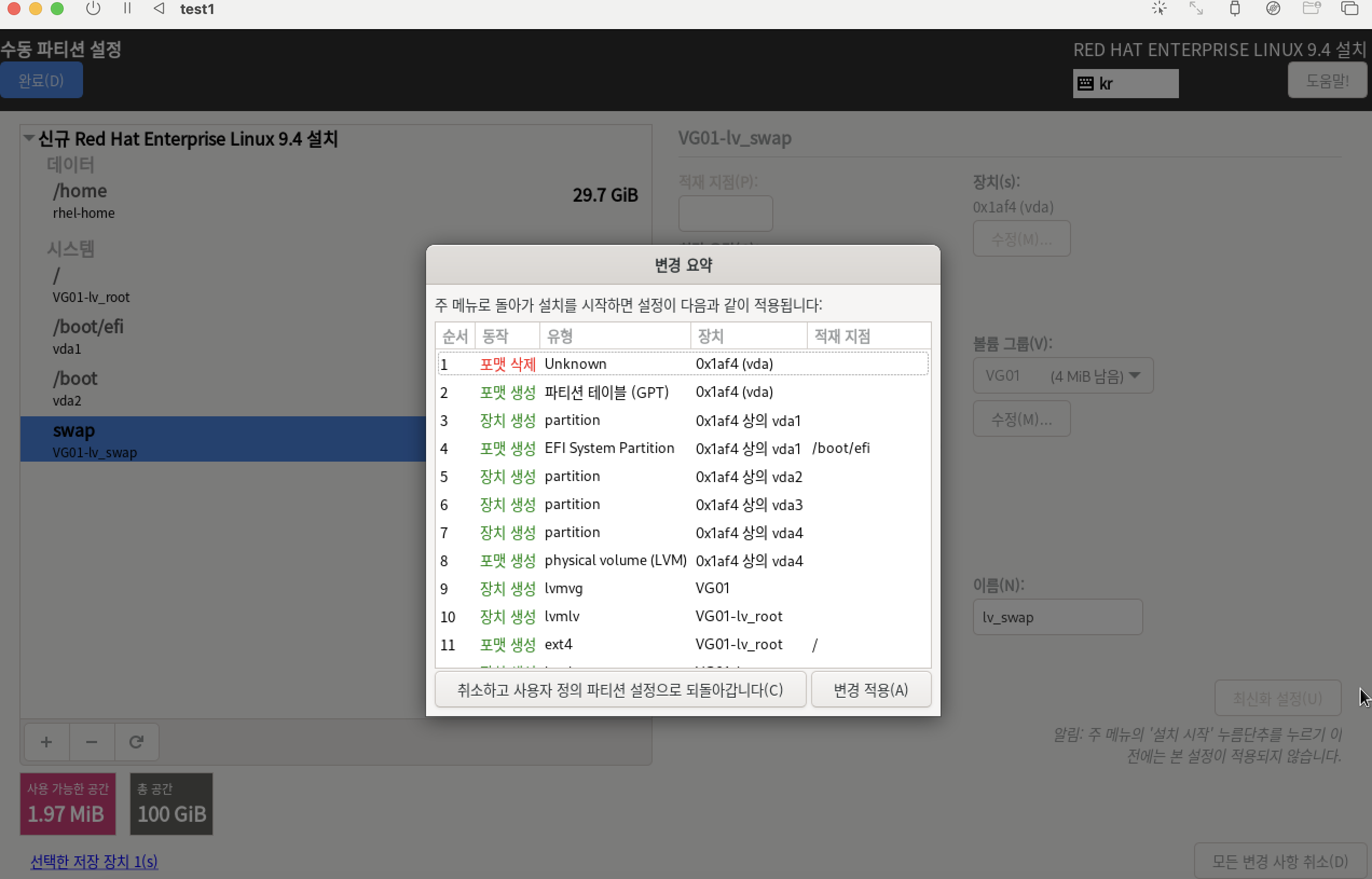The height and width of the screenshot is (879, 1372).
Task: Click 변경 적용(A) button
Action: click(x=870, y=690)
